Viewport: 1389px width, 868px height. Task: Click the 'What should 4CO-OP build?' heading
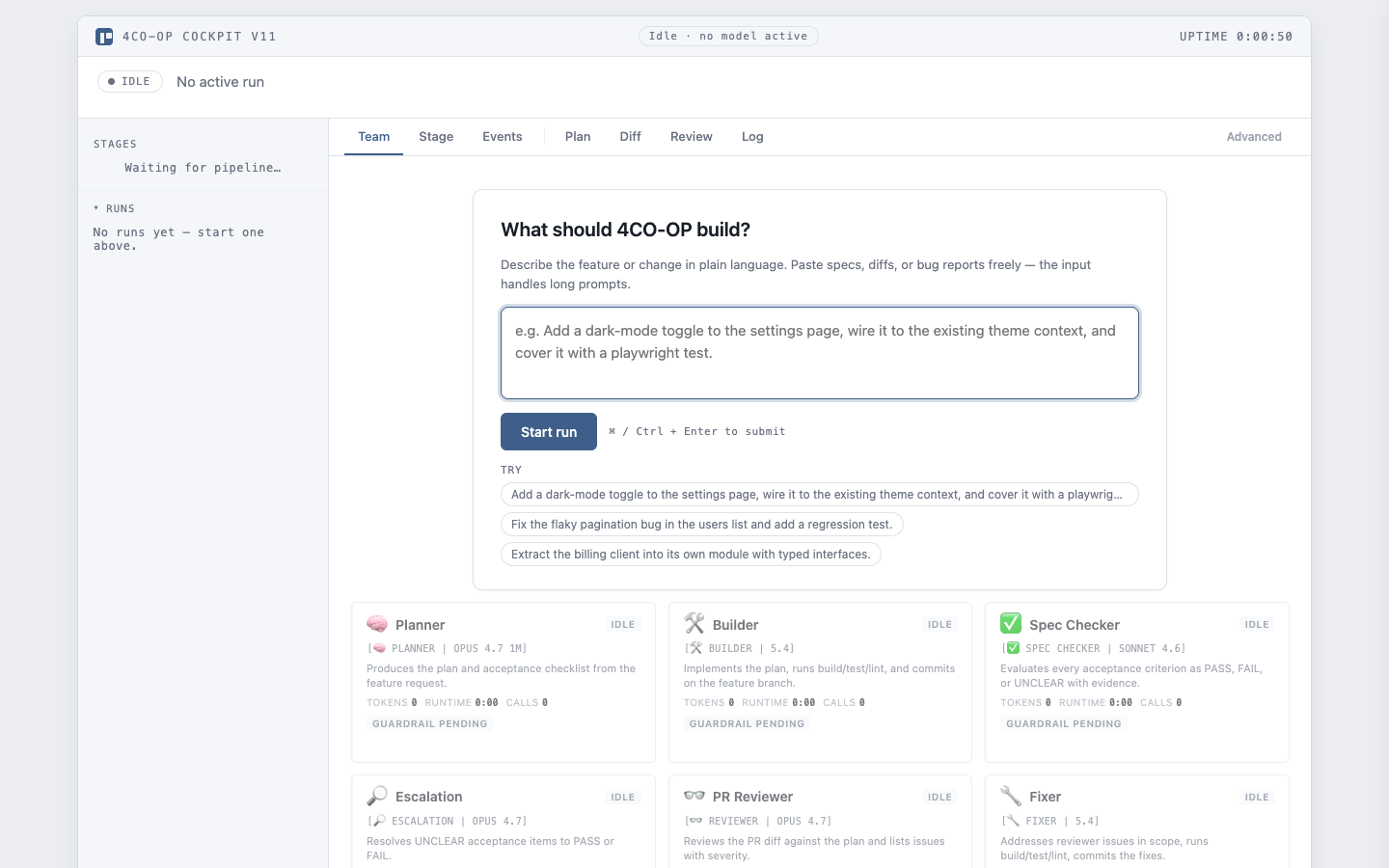pos(625,230)
